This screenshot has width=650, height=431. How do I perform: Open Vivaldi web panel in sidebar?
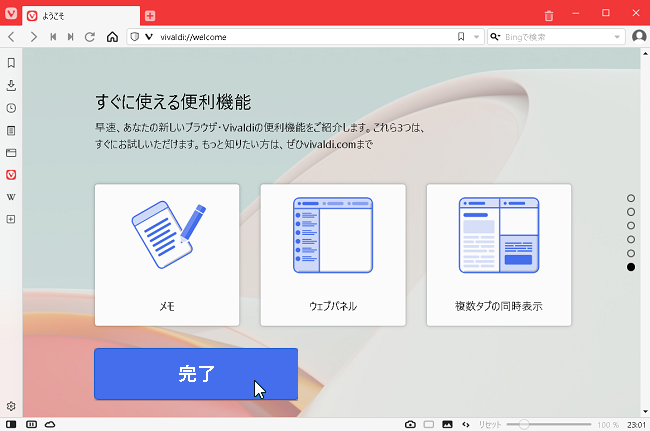[11, 175]
